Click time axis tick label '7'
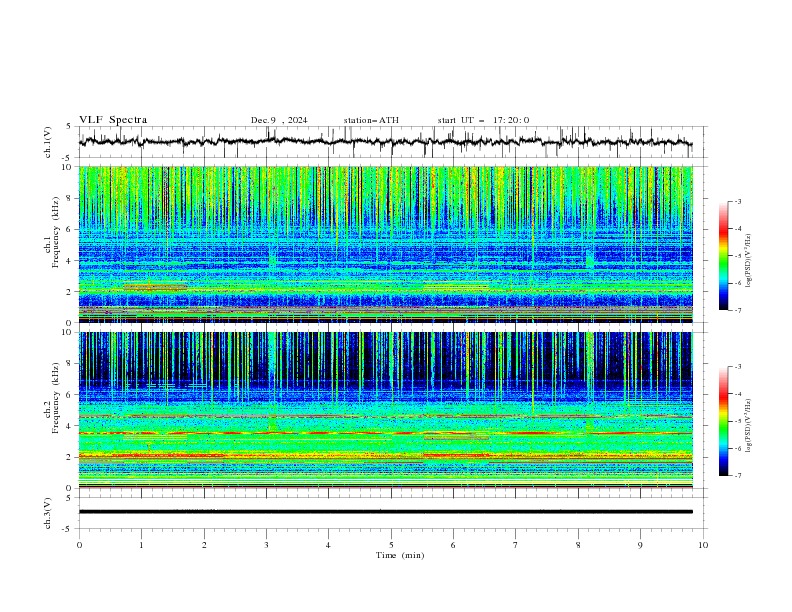This screenshot has height=612, width=792. pyautogui.click(x=516, y=545)
